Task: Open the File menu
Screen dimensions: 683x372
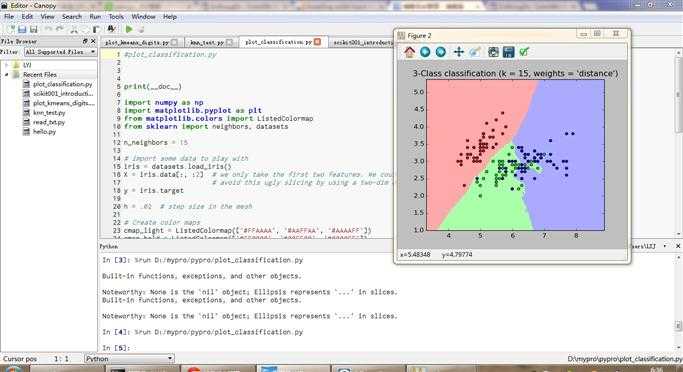Action: pos(9,17)
